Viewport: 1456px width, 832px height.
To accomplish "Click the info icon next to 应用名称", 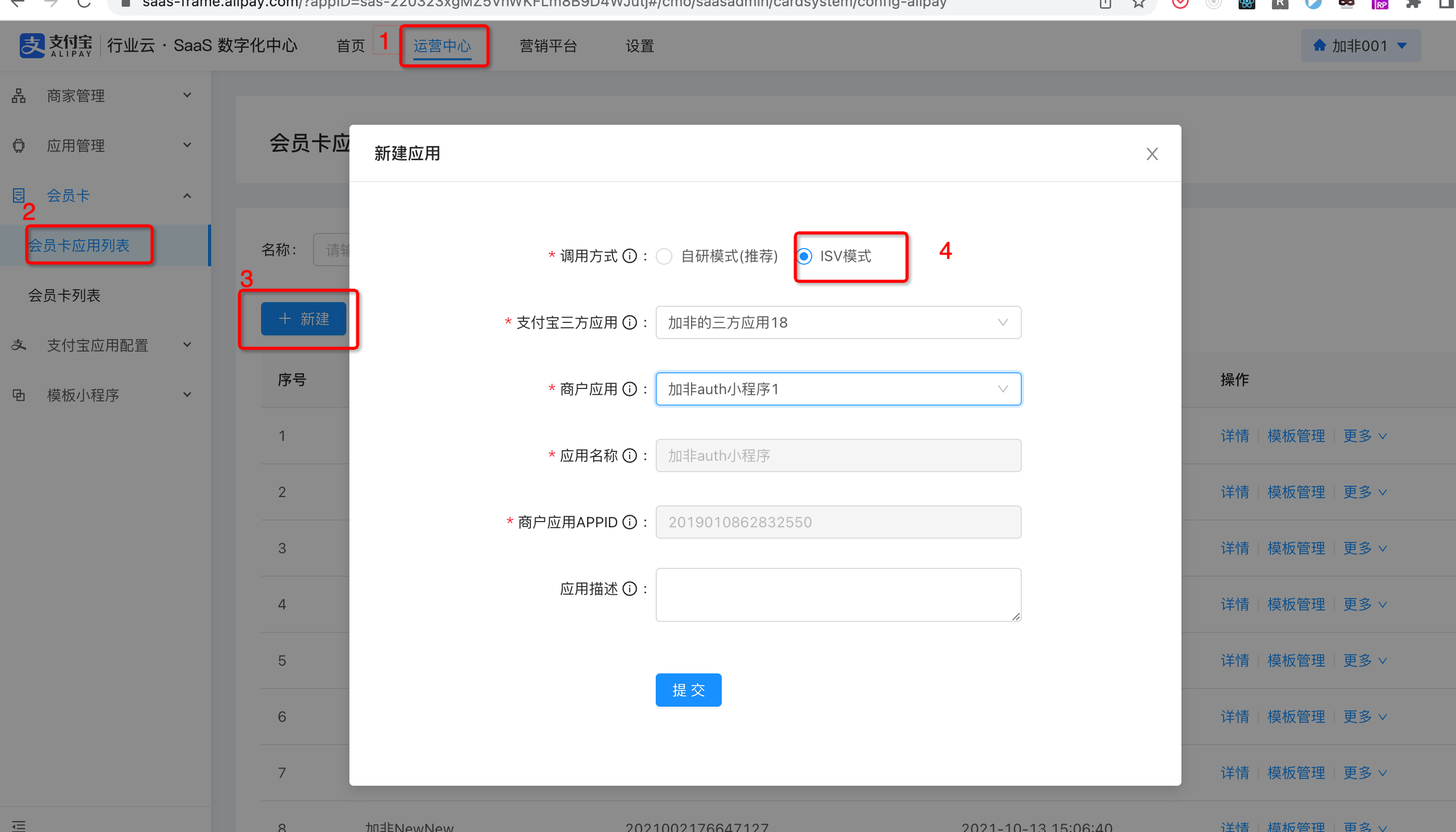I will [x=629, y=456].
